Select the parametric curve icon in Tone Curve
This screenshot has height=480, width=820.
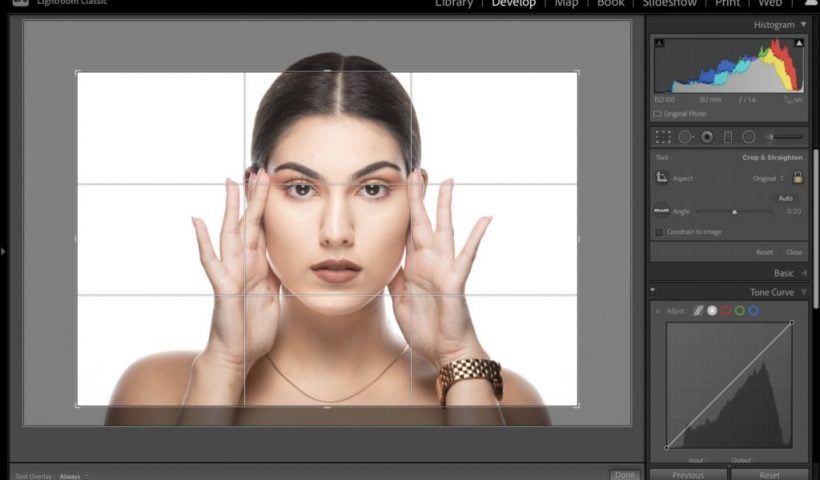click(698, 311)
